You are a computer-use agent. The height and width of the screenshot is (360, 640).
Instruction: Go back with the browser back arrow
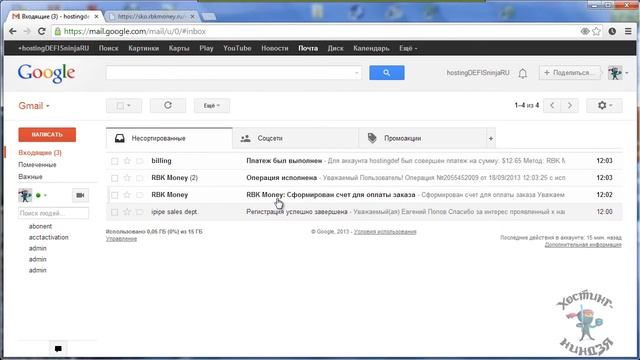point(13,31)
